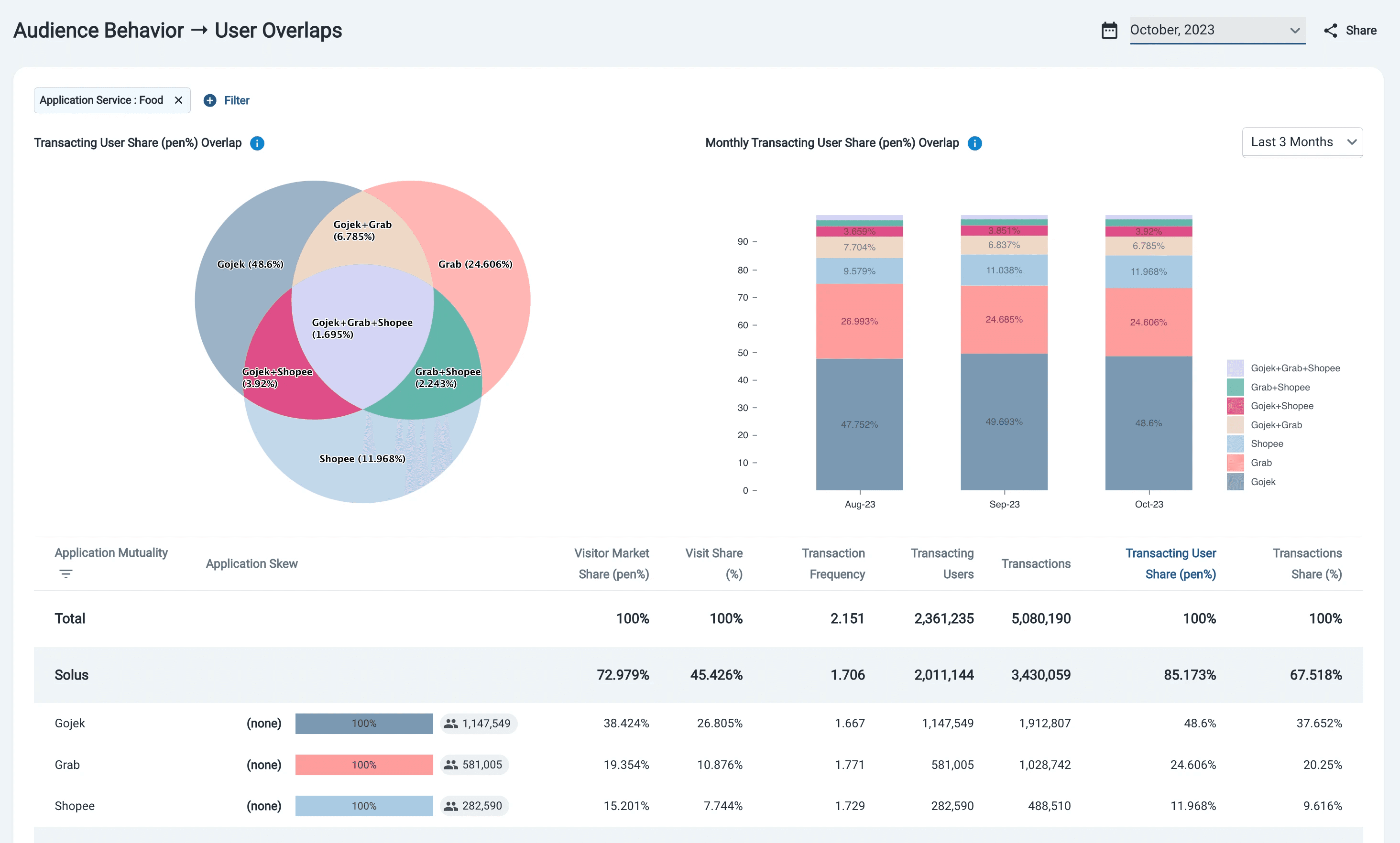Screen dimensions: 1400x843
Task: Click the Shopee 100% skew bar
Action: (364, 806)
